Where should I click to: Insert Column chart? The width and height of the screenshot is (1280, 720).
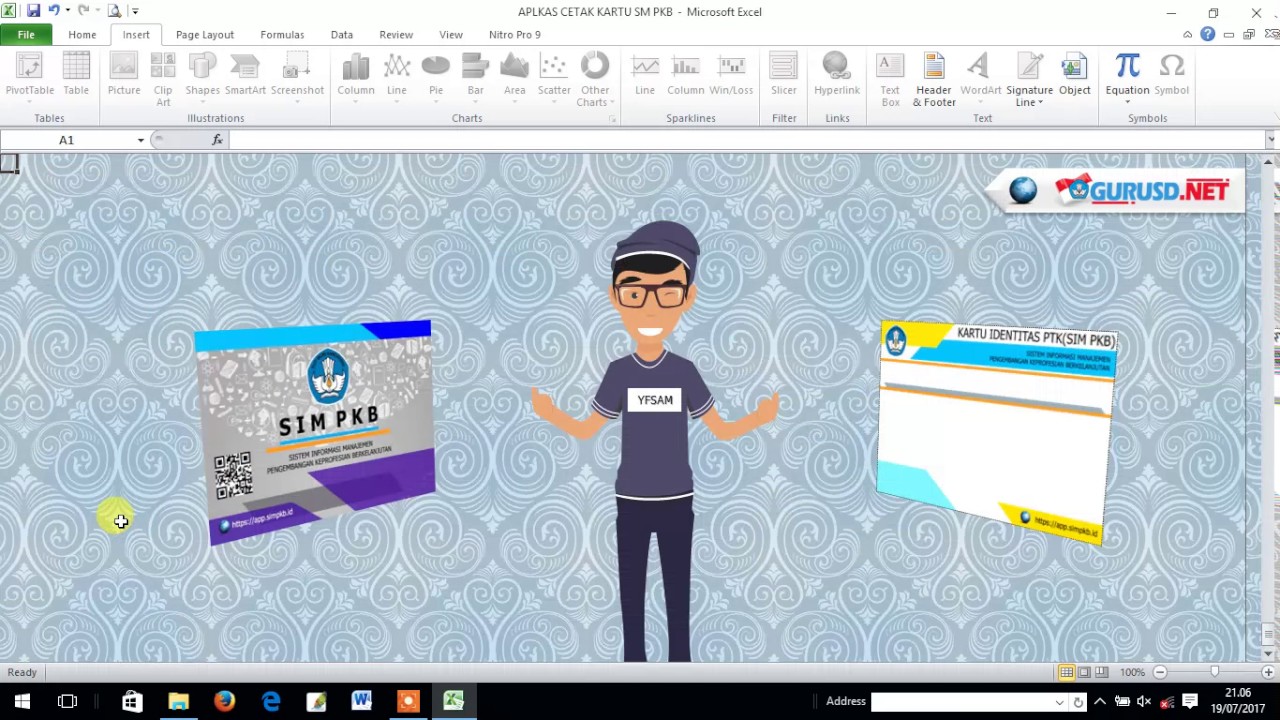[355, 77]
